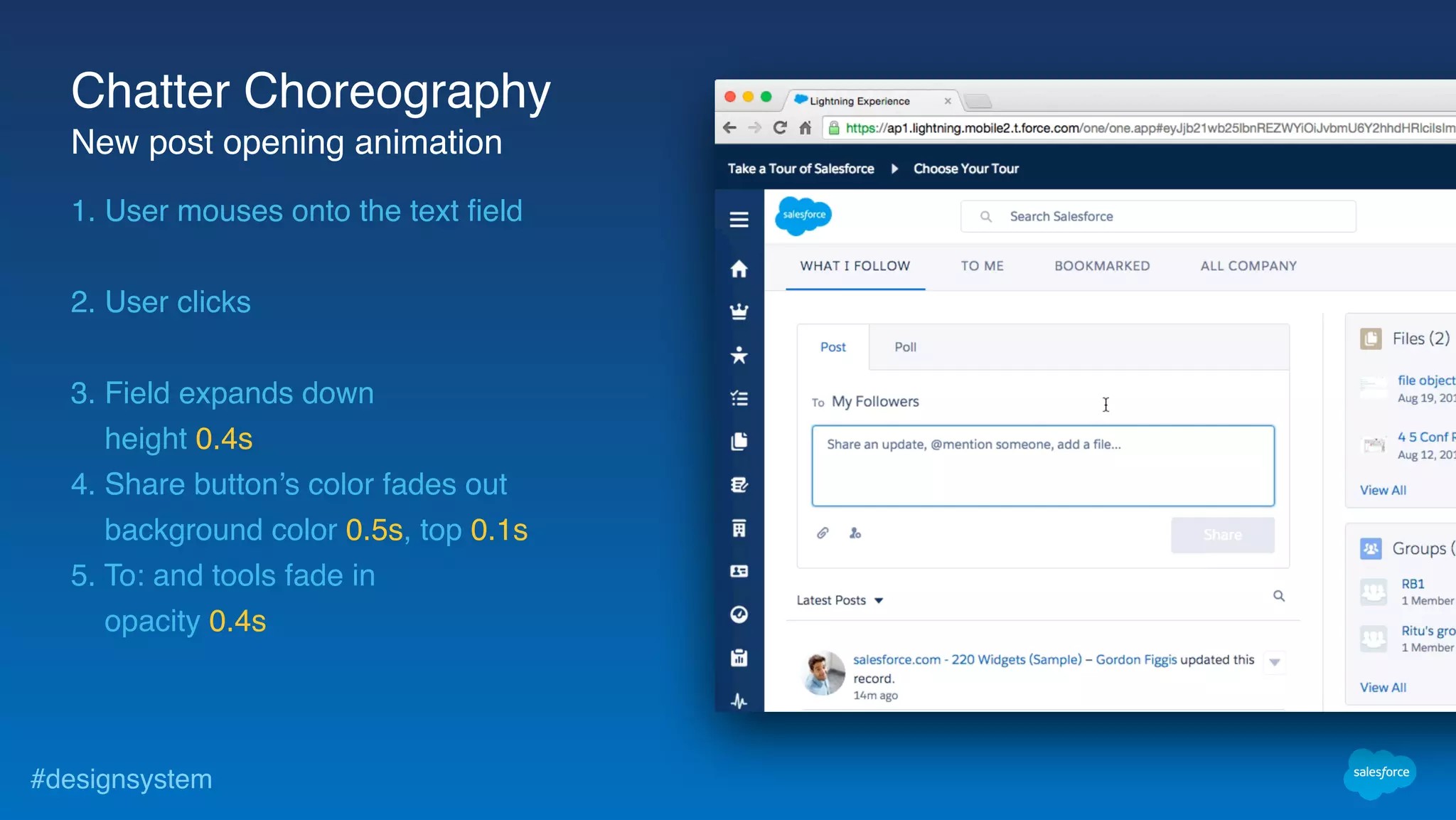Go to Home in sidebar
This screenshot has height=820, width=1456.
[x=739, y=269]
